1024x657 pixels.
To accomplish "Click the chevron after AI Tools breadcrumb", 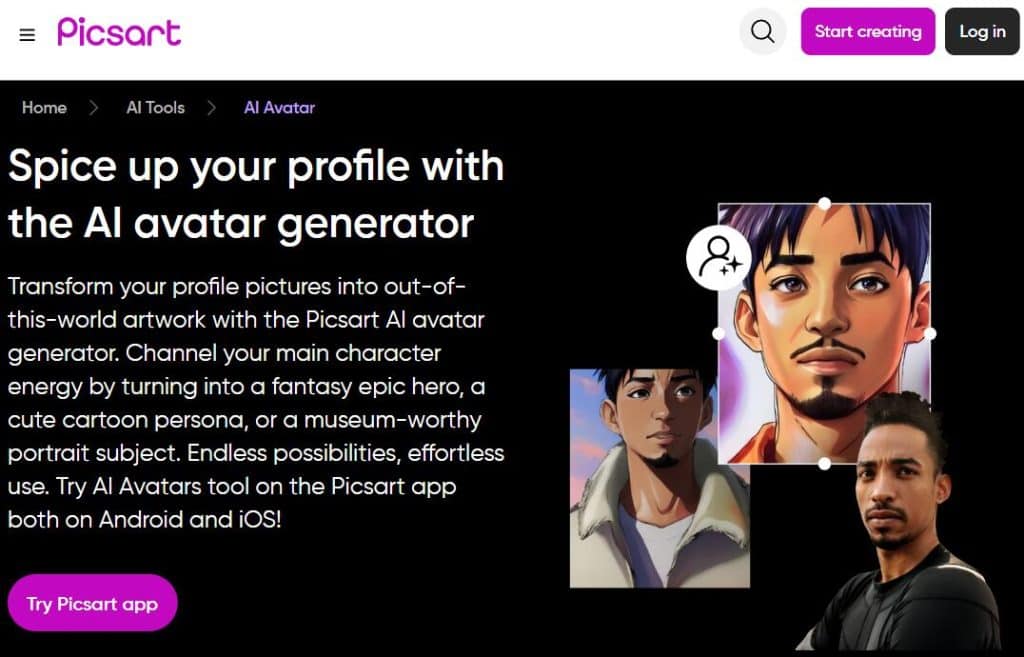I will (x=212, y=108).
